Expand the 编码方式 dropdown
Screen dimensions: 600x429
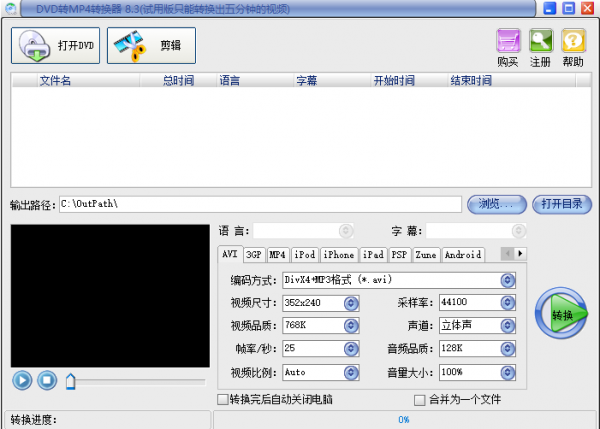(507, 281)
